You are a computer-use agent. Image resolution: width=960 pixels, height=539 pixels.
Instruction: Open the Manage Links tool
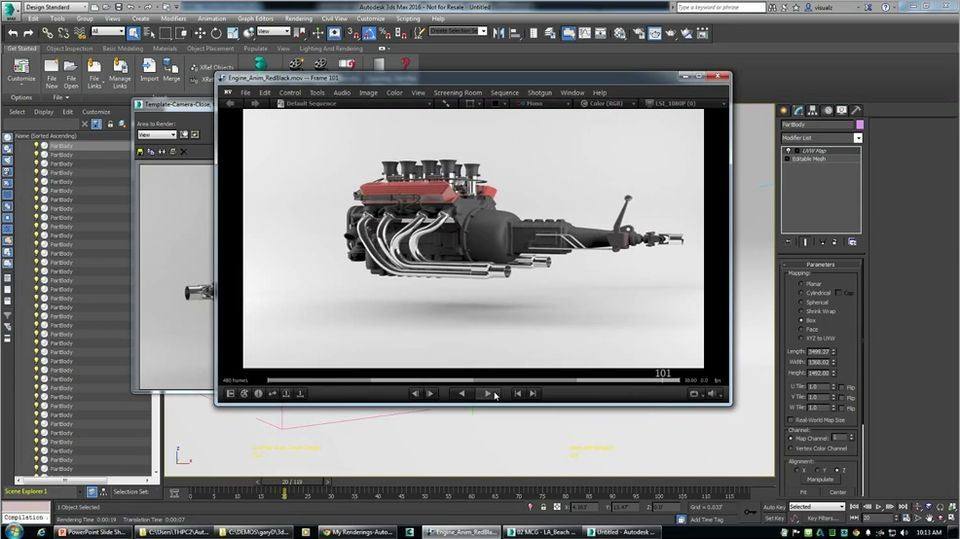click(119, 68)
